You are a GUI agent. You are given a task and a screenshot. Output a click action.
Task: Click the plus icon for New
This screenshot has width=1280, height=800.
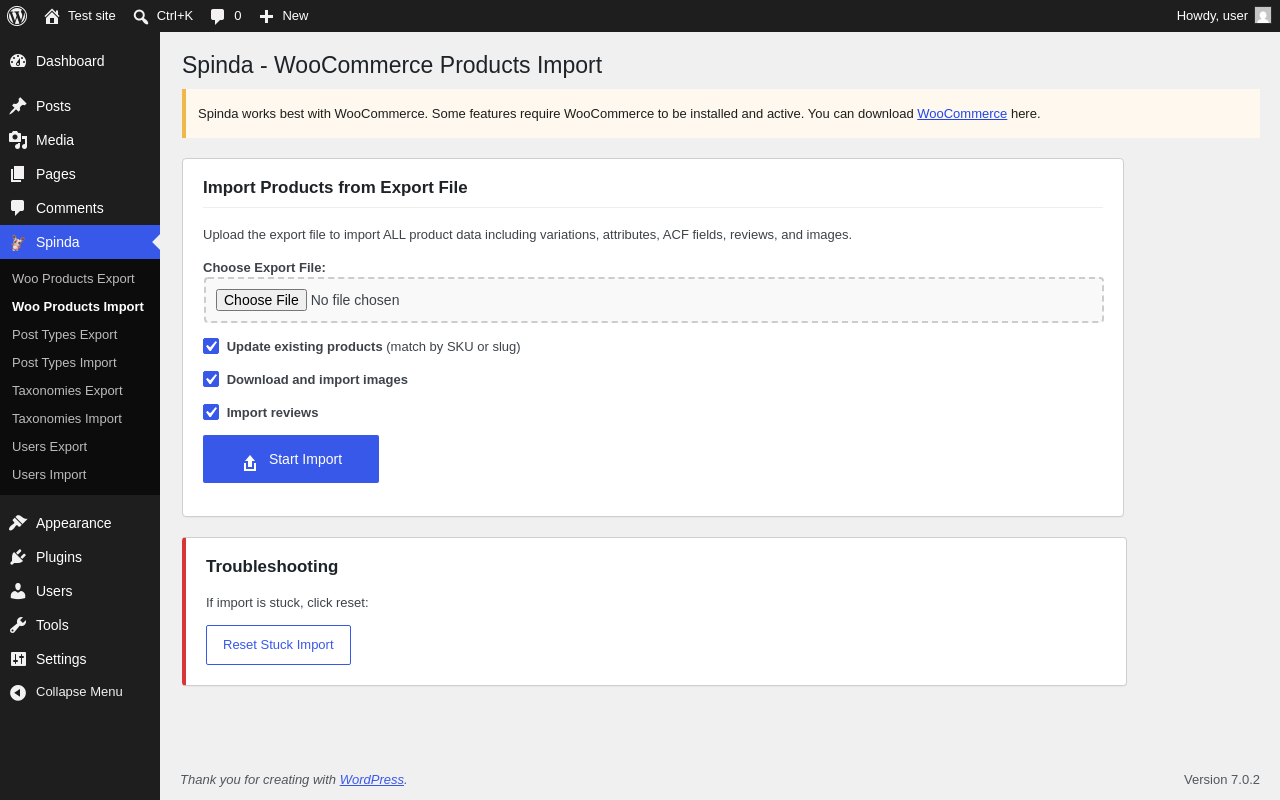[266, 16]
